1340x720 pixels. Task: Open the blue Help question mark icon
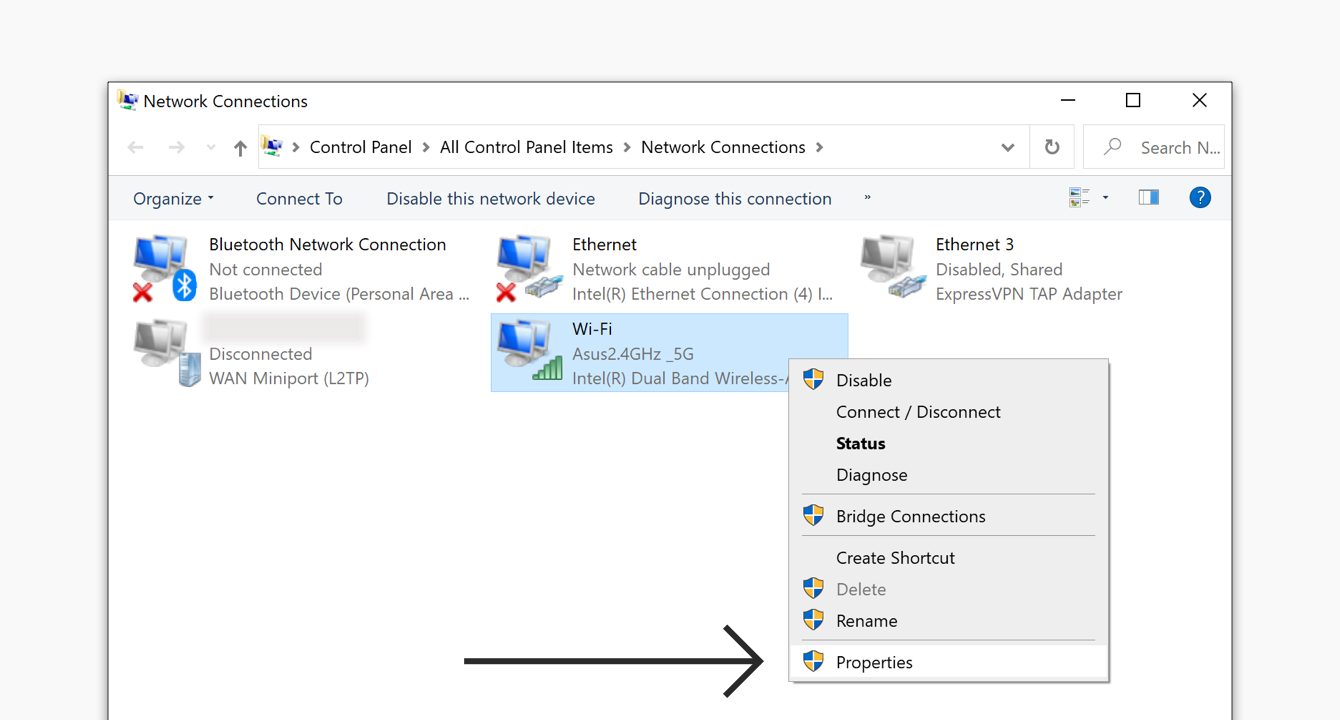pos(1200,198)
